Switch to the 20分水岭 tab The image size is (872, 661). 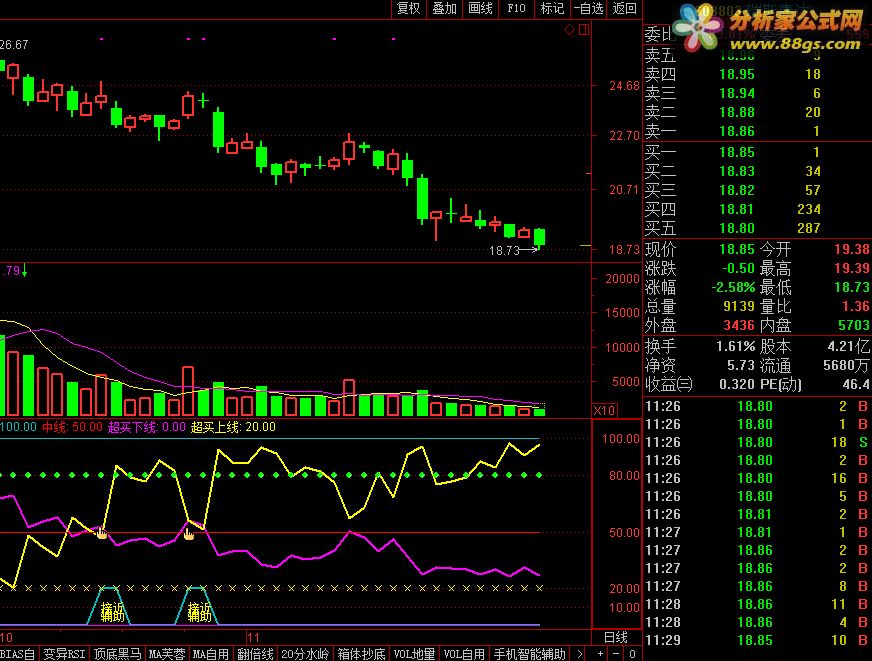[305, 654]
